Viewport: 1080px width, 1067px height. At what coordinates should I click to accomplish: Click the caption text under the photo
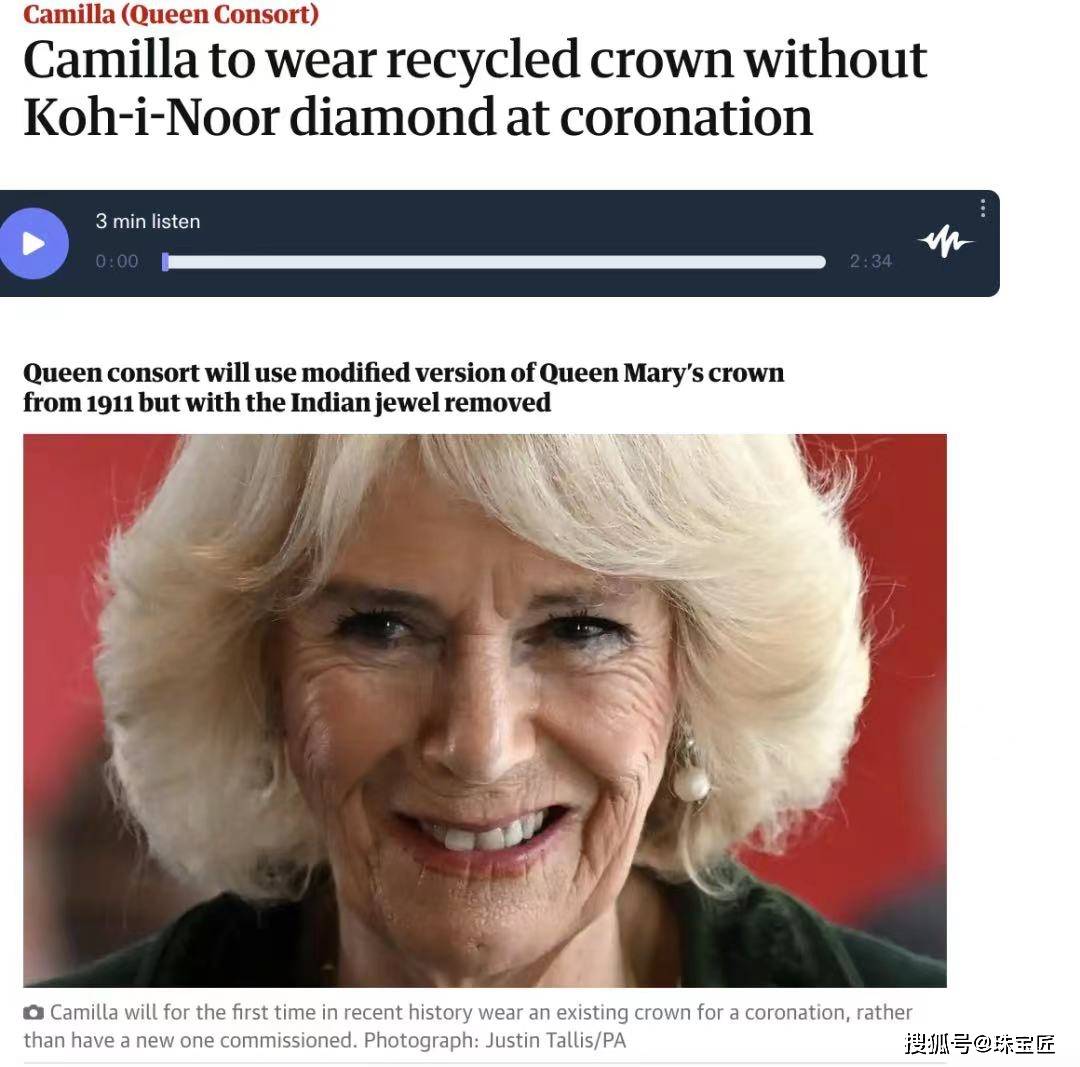click(468, 1026)
